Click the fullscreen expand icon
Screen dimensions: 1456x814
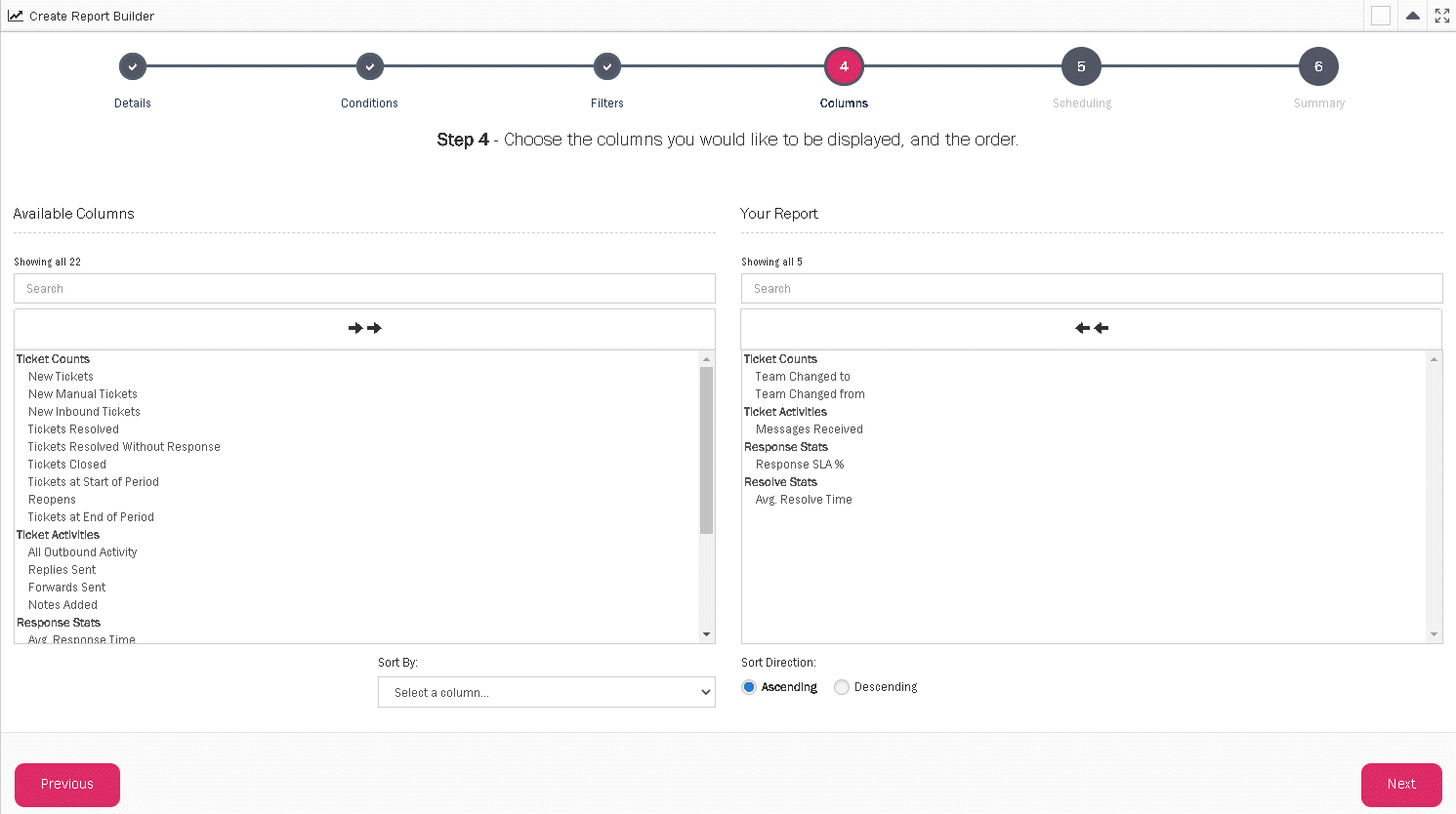click(1441, 16)
